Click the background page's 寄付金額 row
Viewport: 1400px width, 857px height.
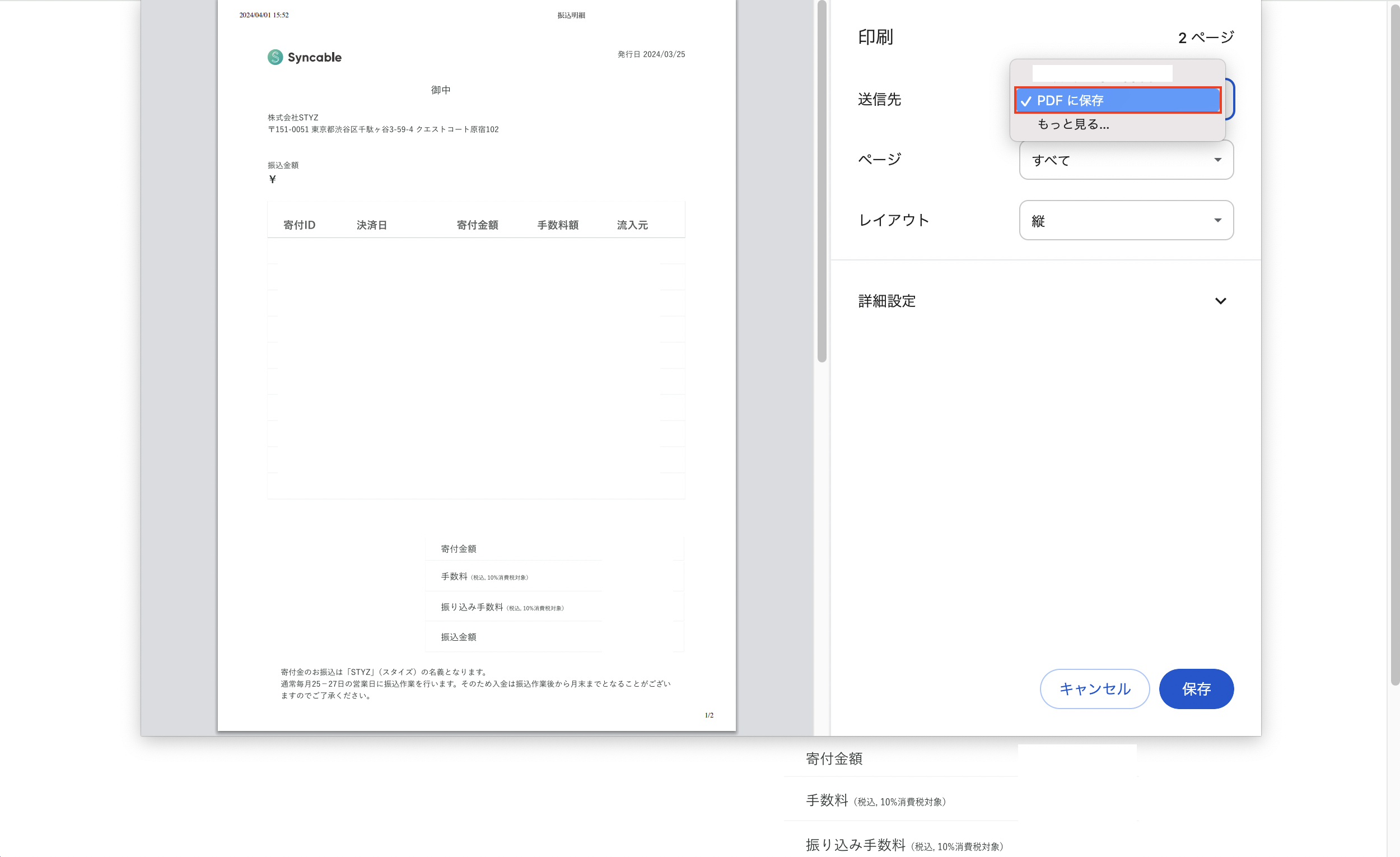pyautogui.click(x=962, y=758)
